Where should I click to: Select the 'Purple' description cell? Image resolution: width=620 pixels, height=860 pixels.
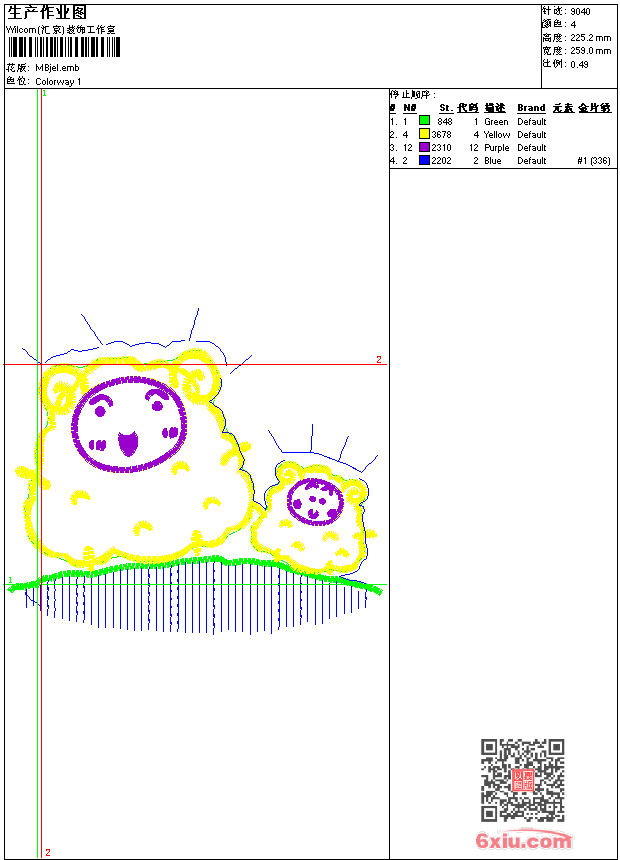(497, 148)
